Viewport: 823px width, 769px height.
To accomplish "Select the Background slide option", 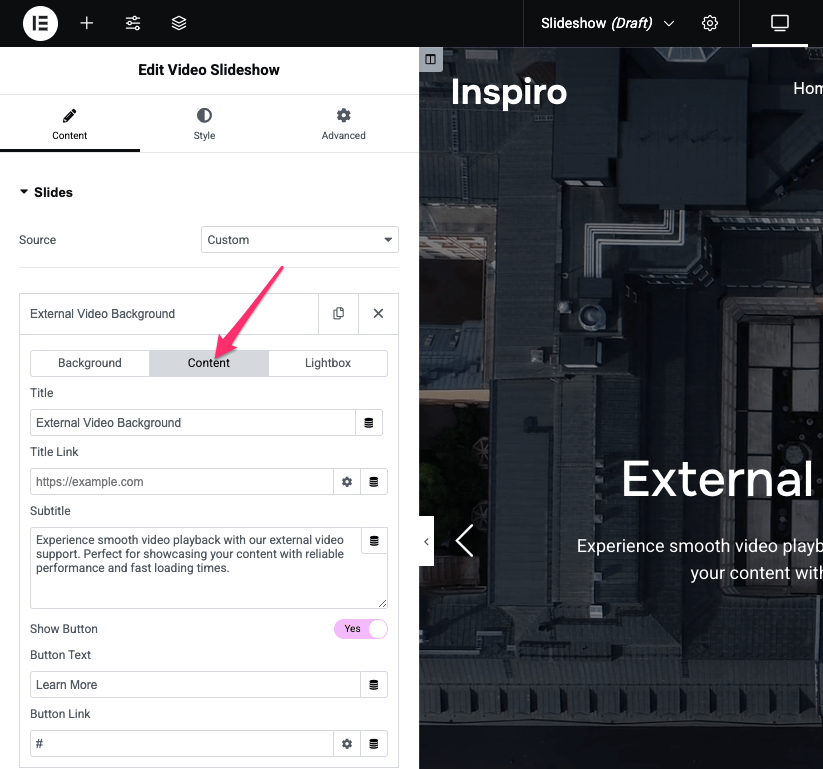I will (90, 363).
